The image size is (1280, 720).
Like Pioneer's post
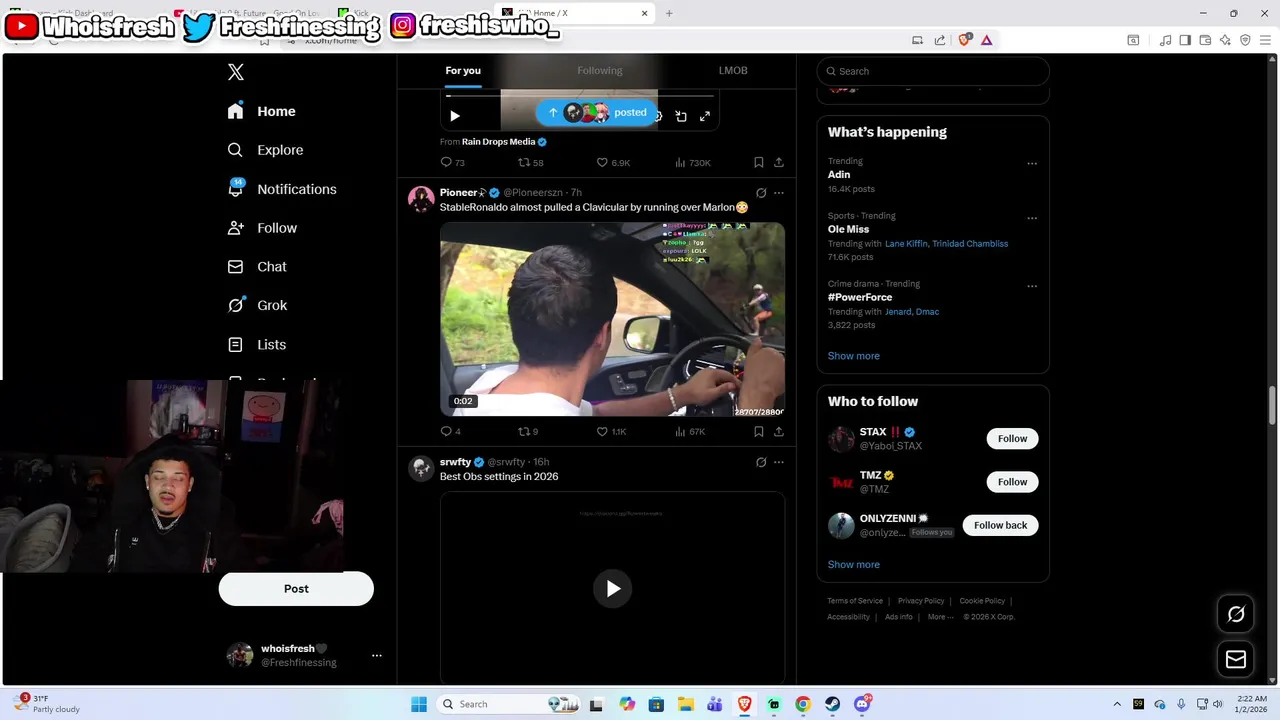611,432
